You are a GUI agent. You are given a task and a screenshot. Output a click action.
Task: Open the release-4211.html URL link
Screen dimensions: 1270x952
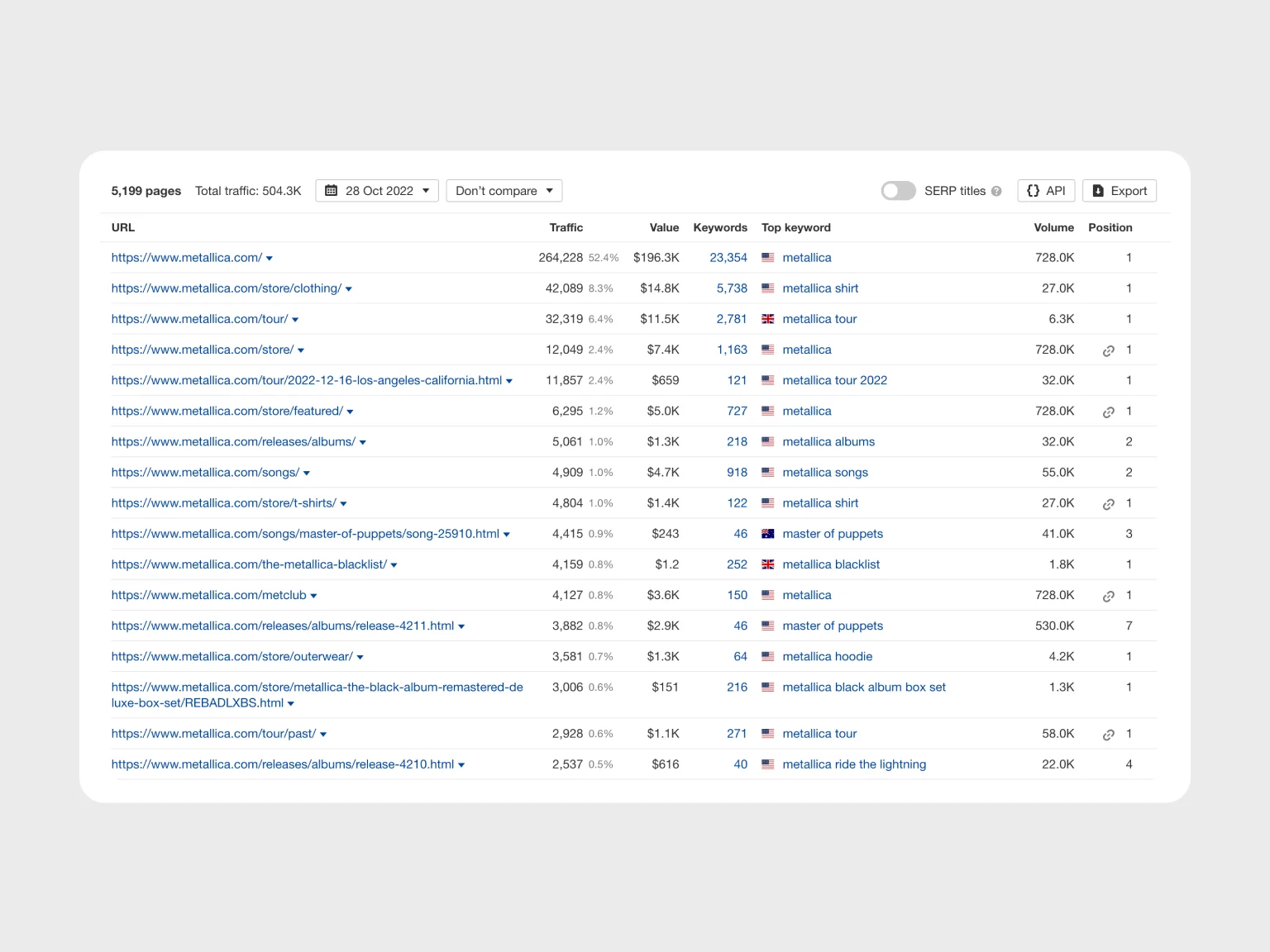coord(283,626)
